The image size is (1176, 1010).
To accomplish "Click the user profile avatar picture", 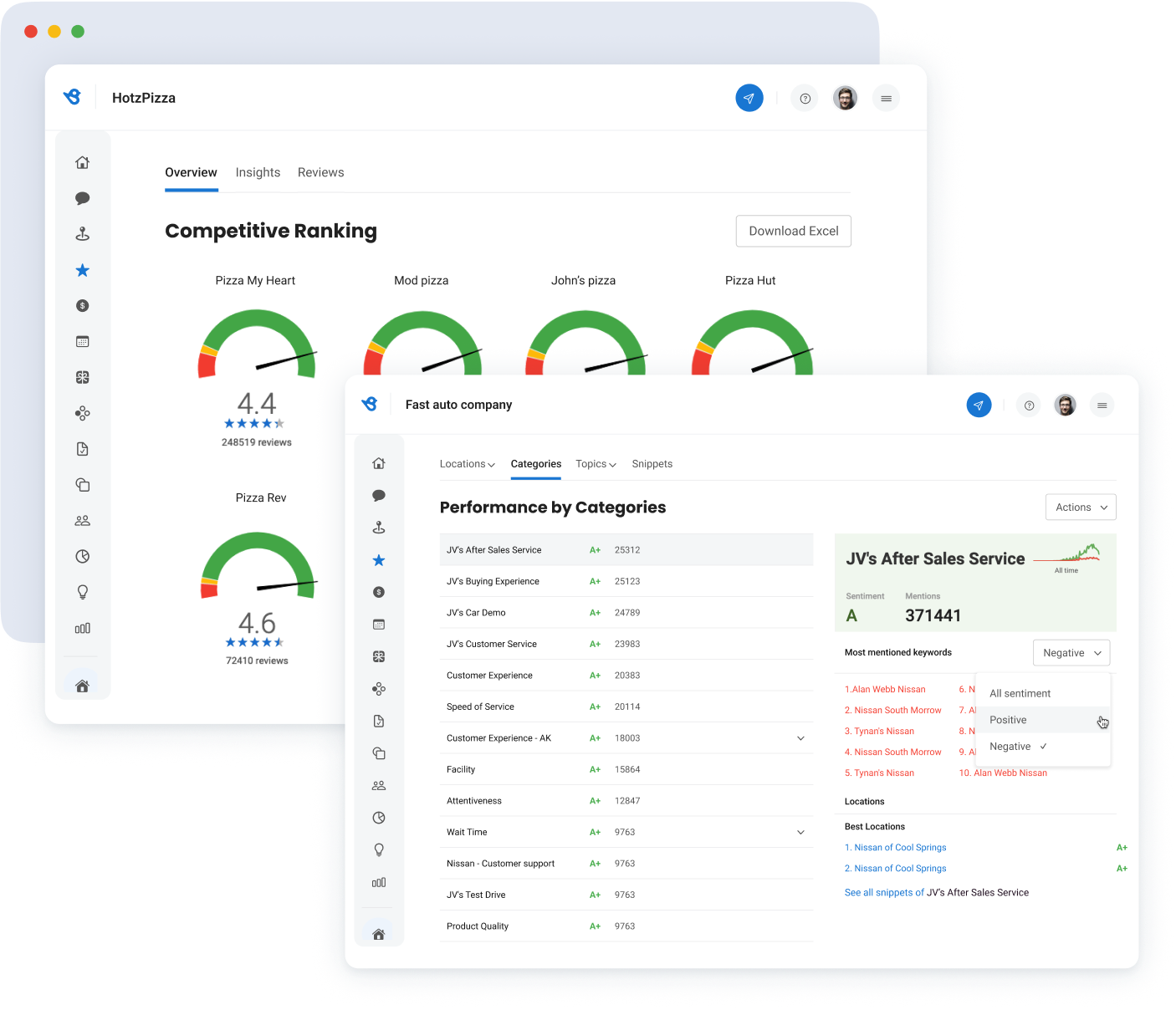I will click(1065, 405).
